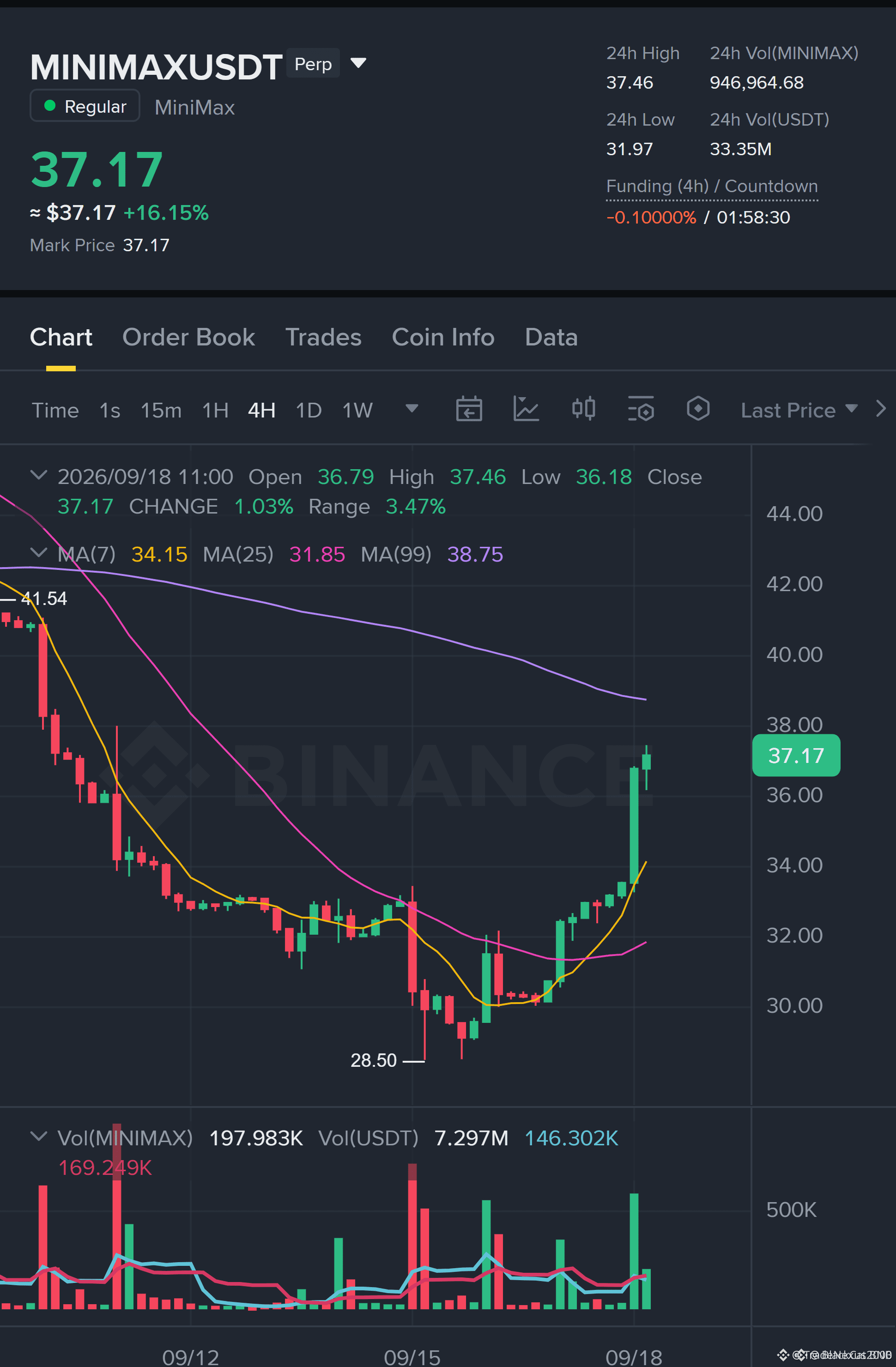Open the calendar jump-to-date icon
Viewport: 896px width, 1367px height.
click(469, 410)
